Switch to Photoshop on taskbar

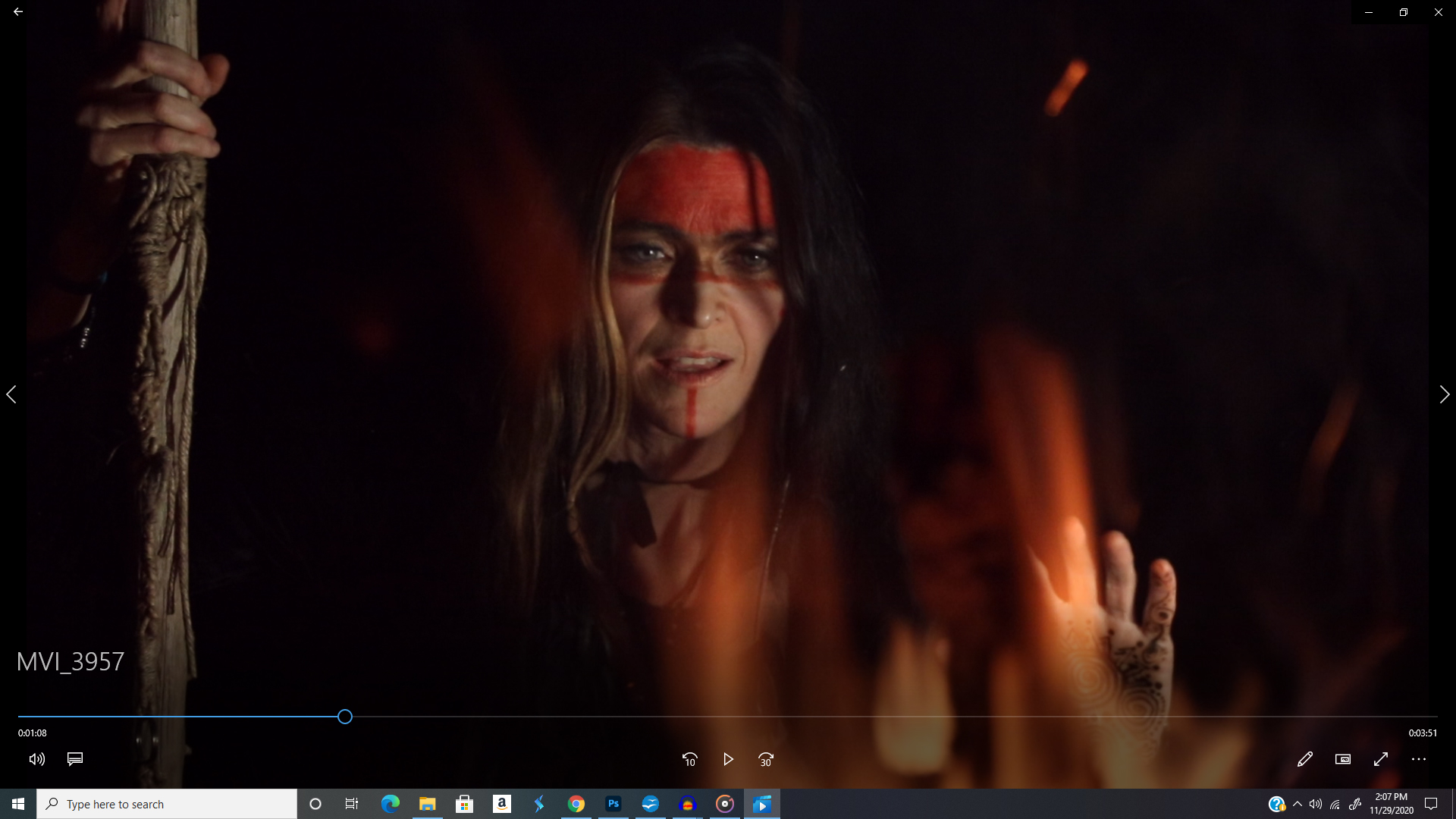point(613,804)
